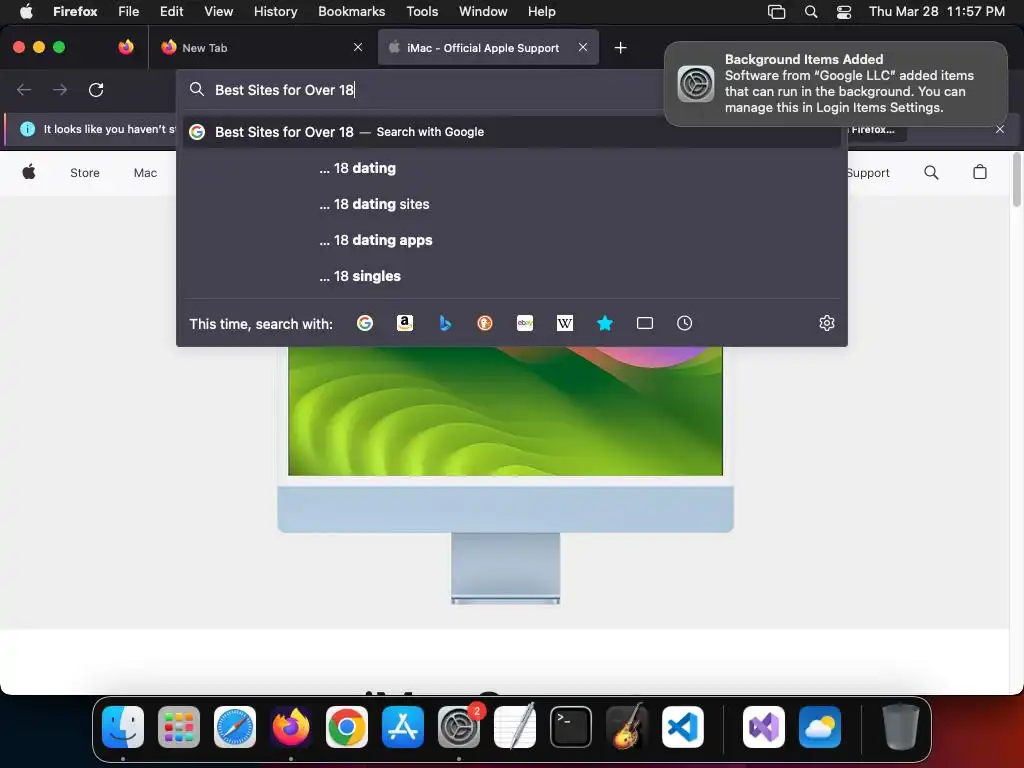Viewport: 1024px width, 768px height.
Task: Open Safari from the Dock
Action: (235, 727)
